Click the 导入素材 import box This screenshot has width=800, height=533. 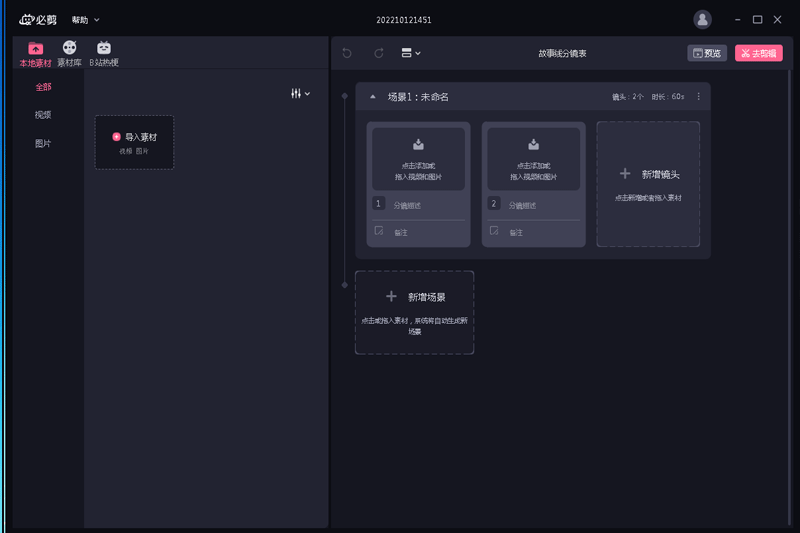pyautogui.click(x=134, y=142)
